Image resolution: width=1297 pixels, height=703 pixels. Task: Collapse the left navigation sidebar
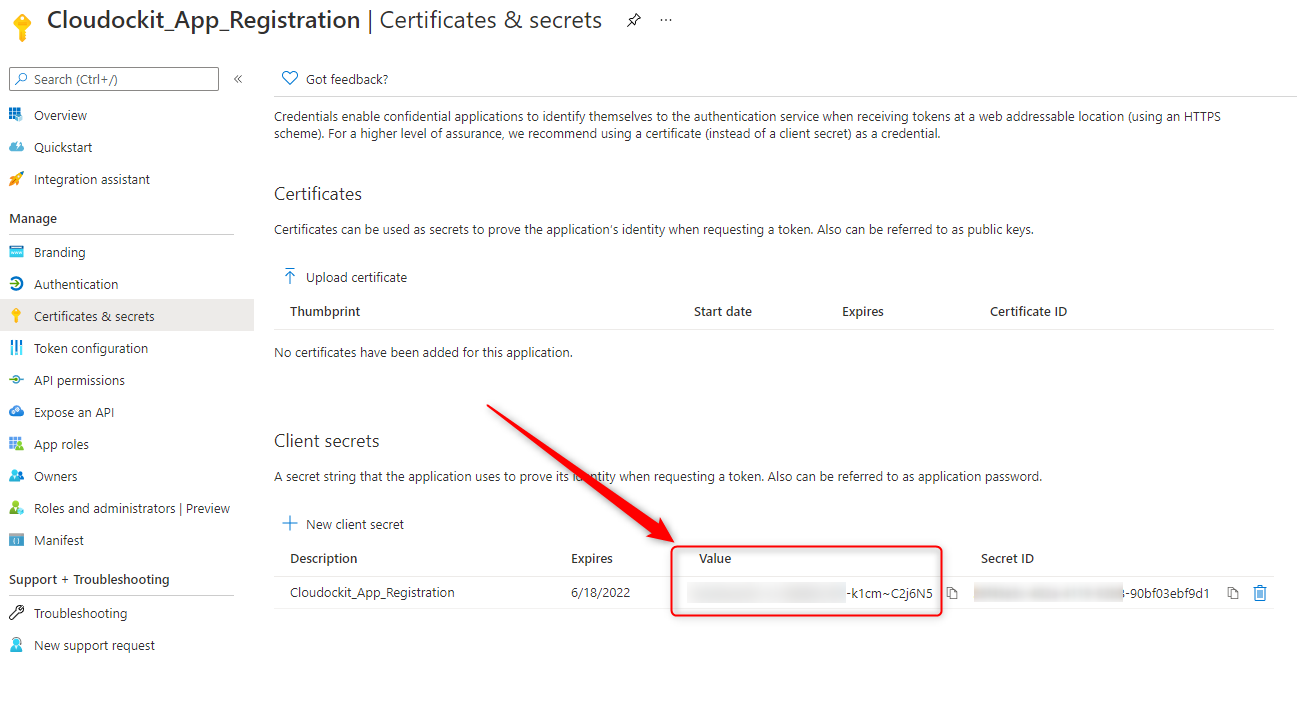point(237,78)
